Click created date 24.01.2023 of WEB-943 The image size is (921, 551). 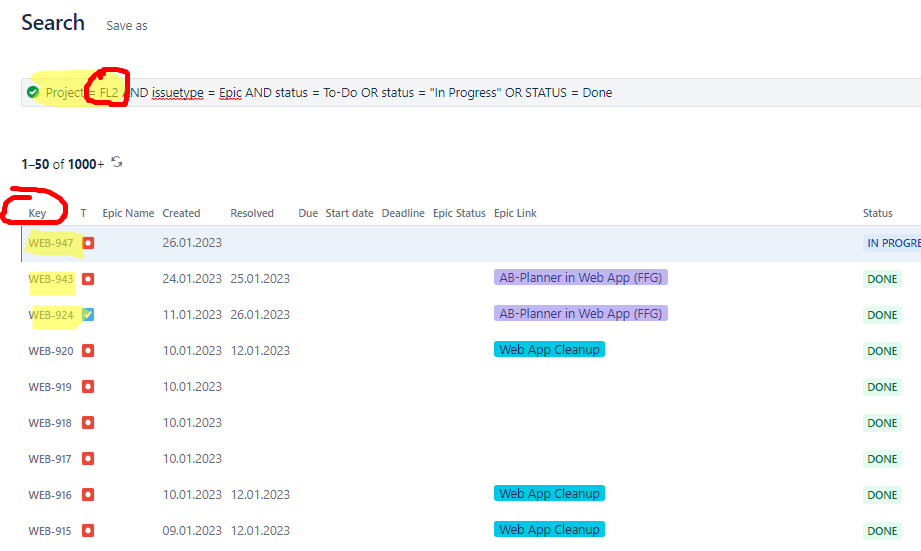[192, 278]
